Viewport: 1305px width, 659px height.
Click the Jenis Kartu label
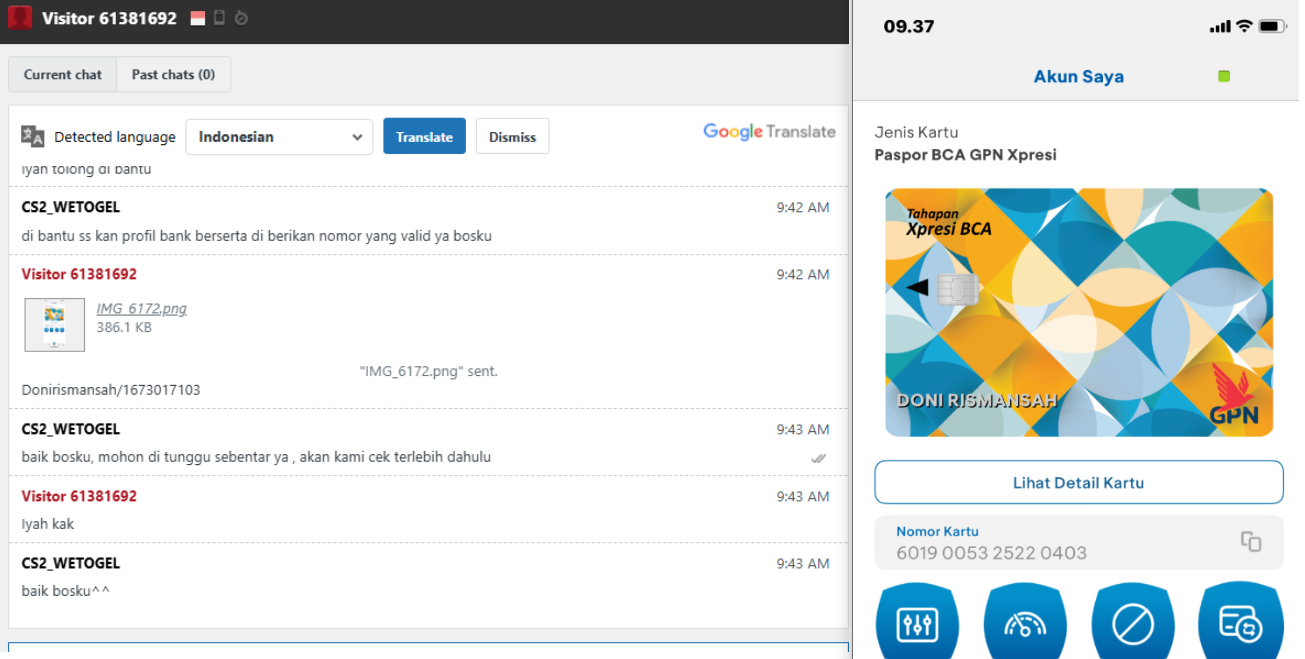(916, 132)
